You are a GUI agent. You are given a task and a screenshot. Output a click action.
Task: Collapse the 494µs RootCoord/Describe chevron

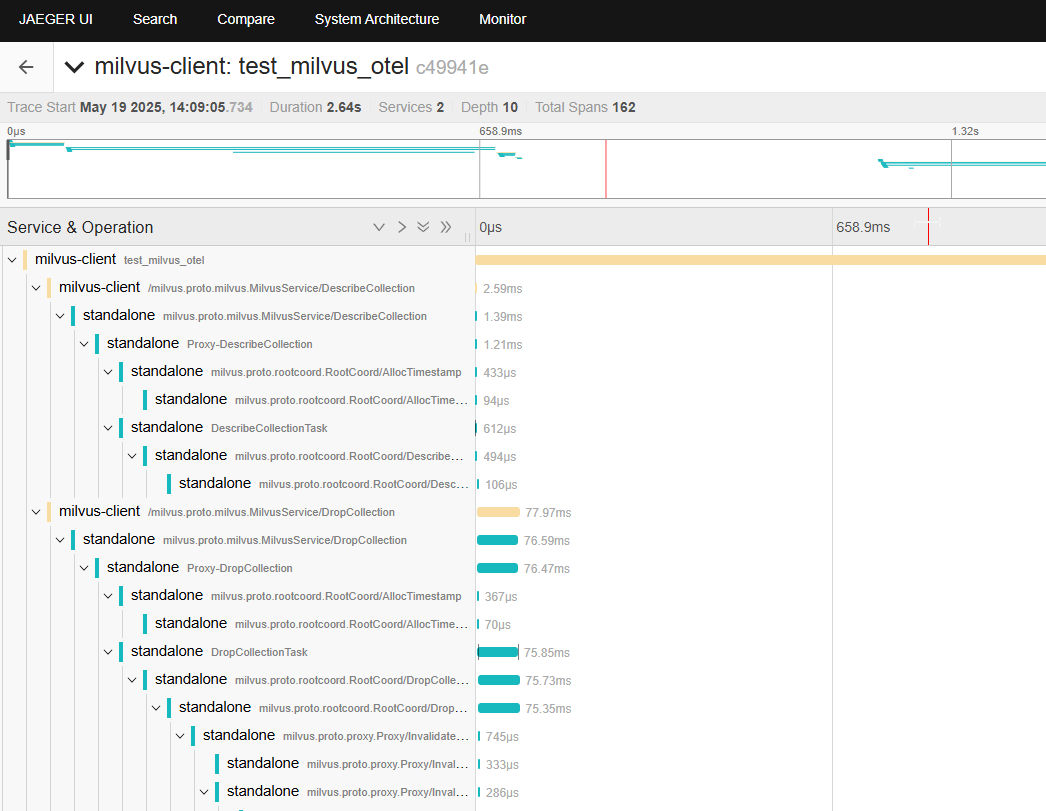(132, 456)
